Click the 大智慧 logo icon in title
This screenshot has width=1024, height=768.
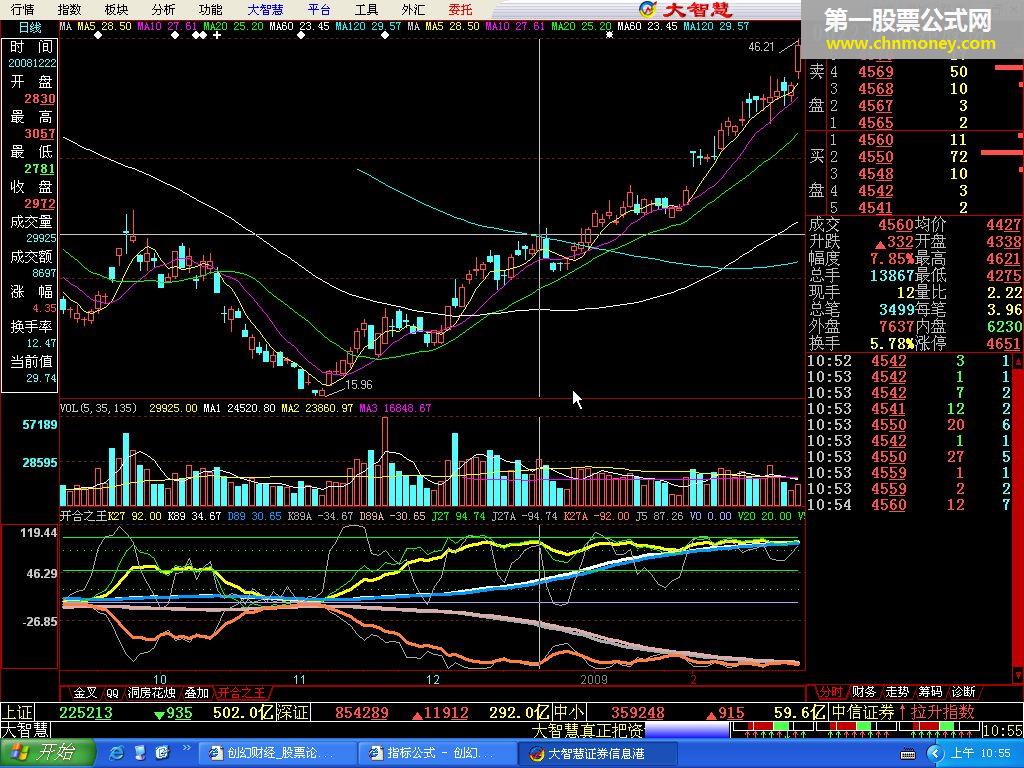pos(648,9)
